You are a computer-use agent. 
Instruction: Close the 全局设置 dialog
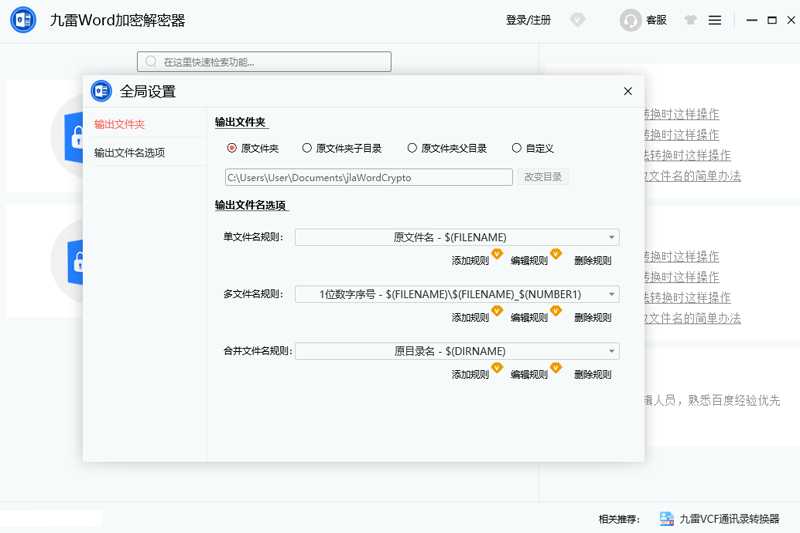[628, 91]
